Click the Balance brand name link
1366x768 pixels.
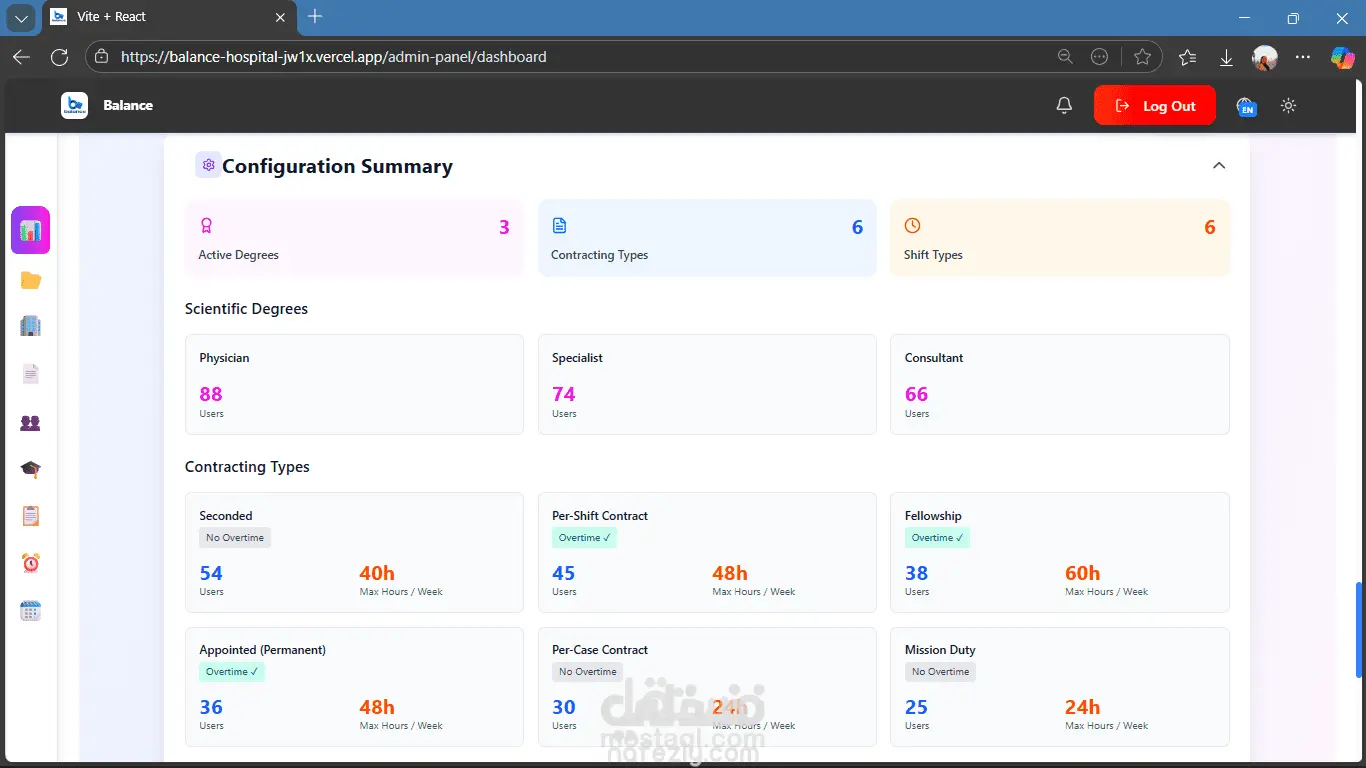(128, 105)
